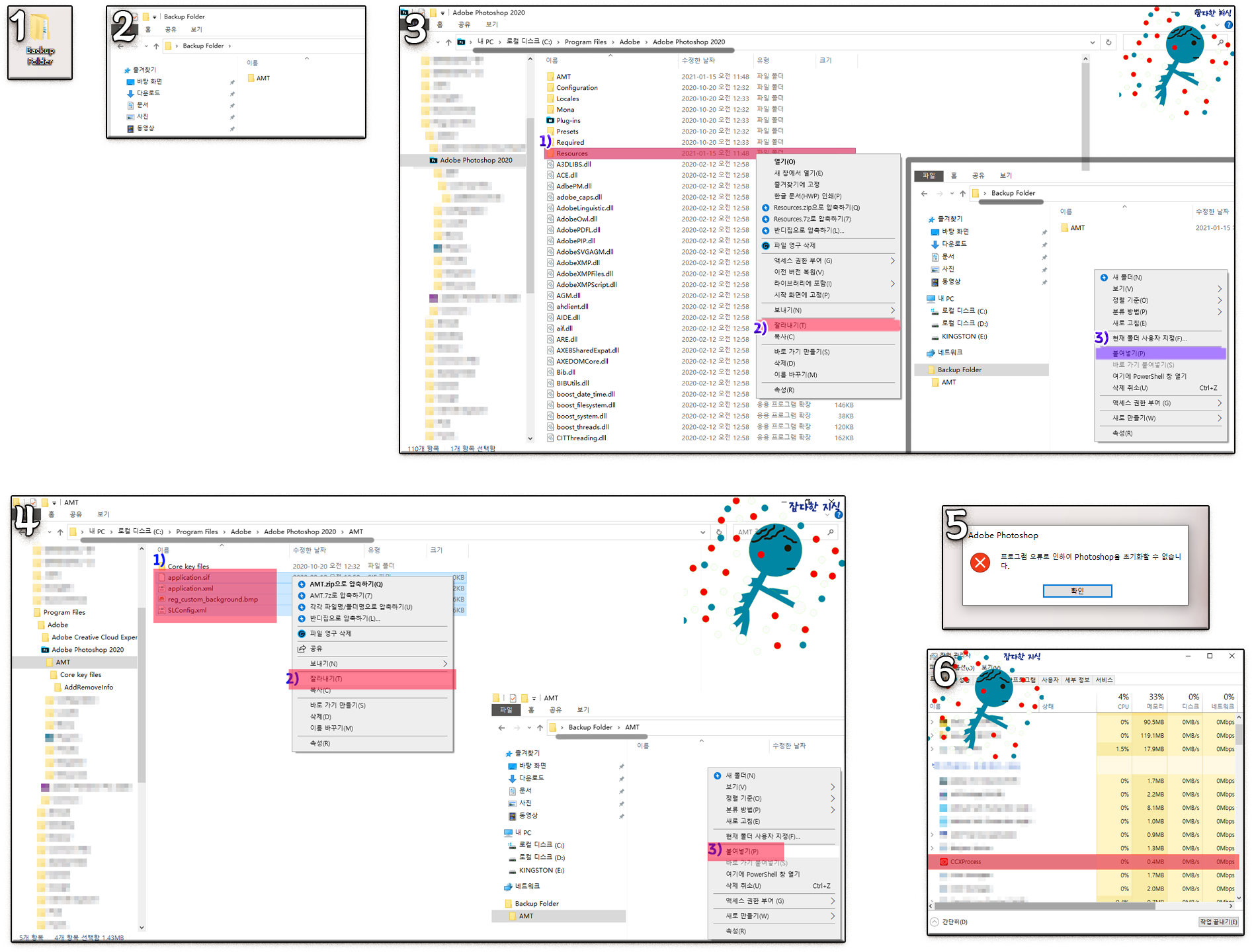Expand 정렬 기준(O) in Backup Folder > AMT menu
The image size is (1252, 952).
coord(832,799)
